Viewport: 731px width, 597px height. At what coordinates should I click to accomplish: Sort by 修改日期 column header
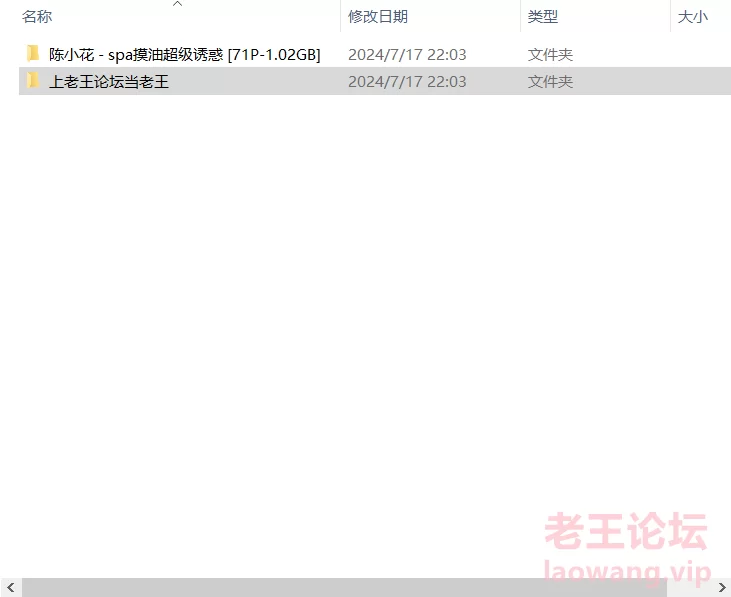click(x=378, y=17)
